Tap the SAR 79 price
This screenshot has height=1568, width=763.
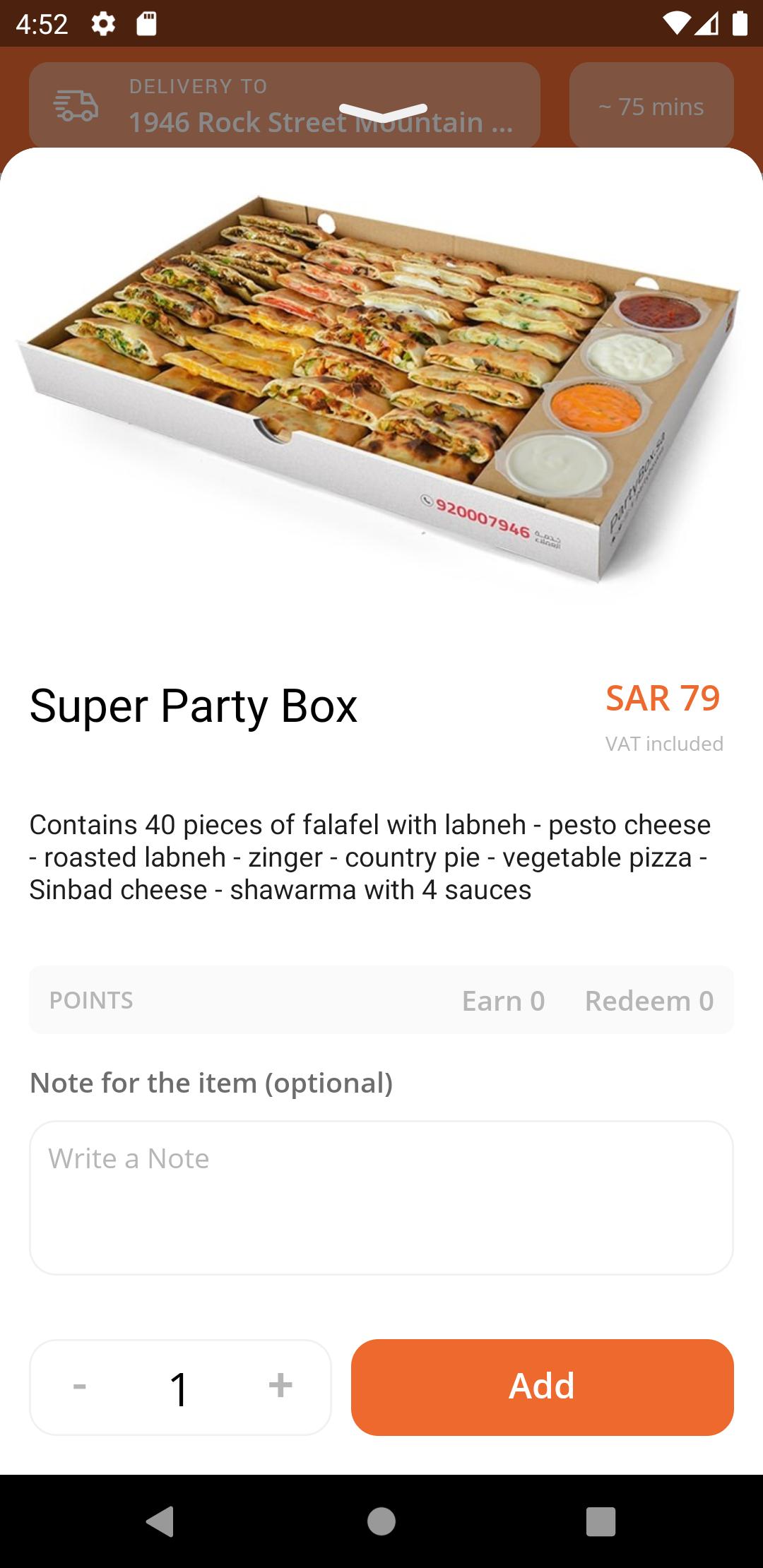coord(663,699)
